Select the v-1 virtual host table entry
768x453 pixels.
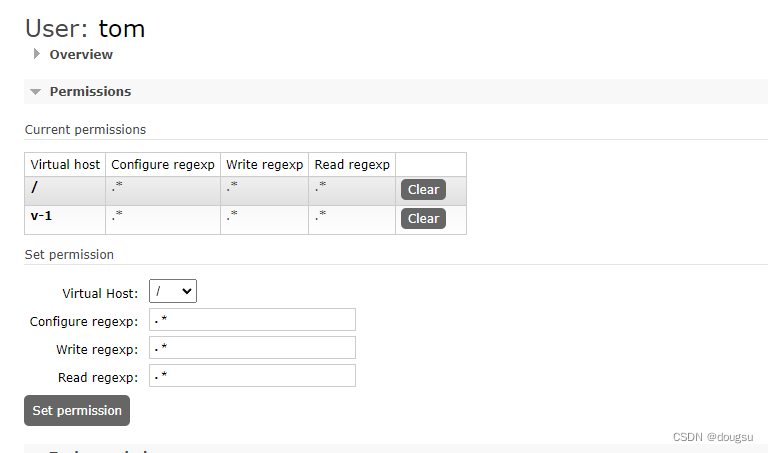tap(41, 216)
